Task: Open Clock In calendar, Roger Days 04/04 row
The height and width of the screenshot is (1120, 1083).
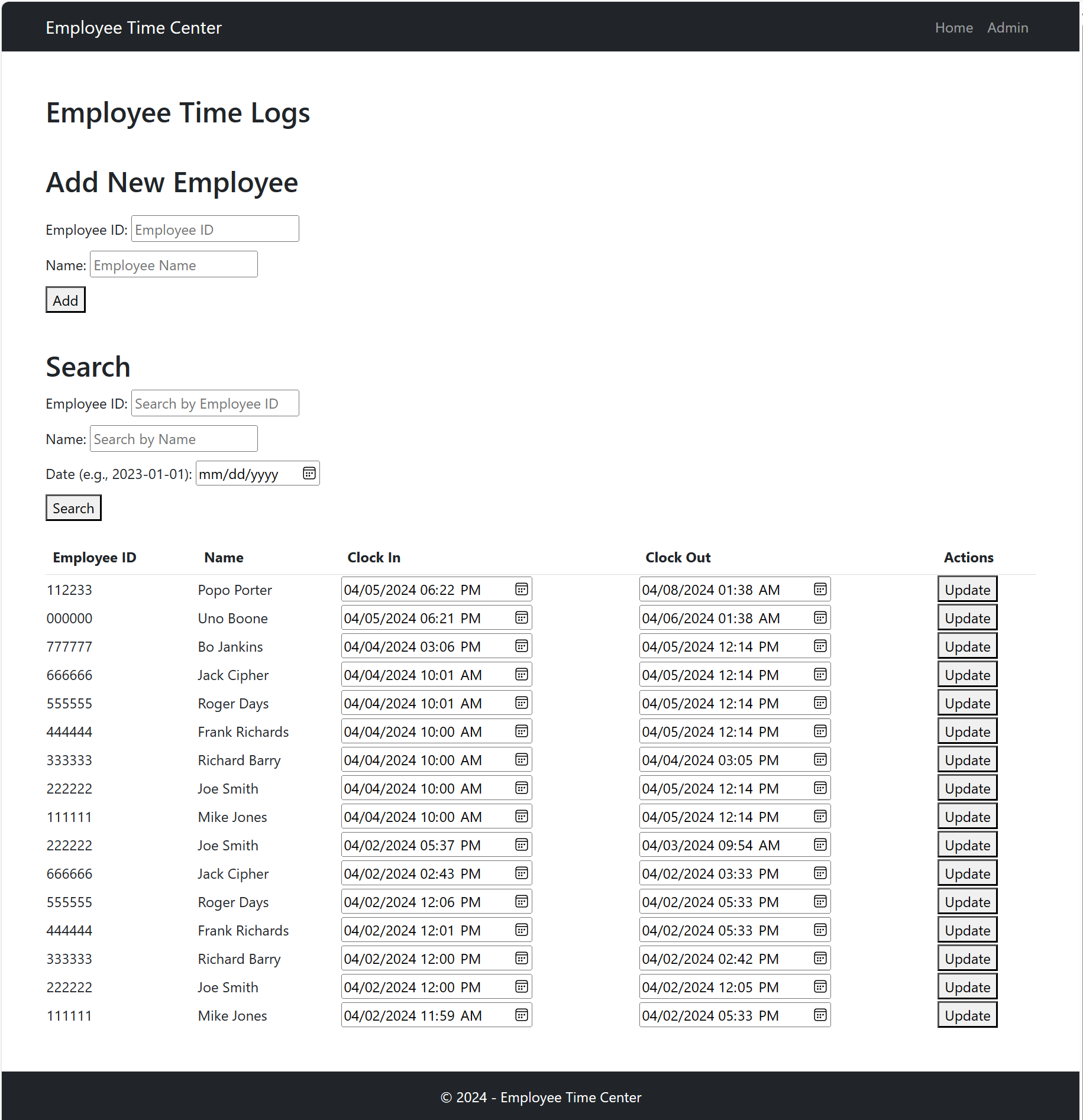Action: (x=522, y=703)
